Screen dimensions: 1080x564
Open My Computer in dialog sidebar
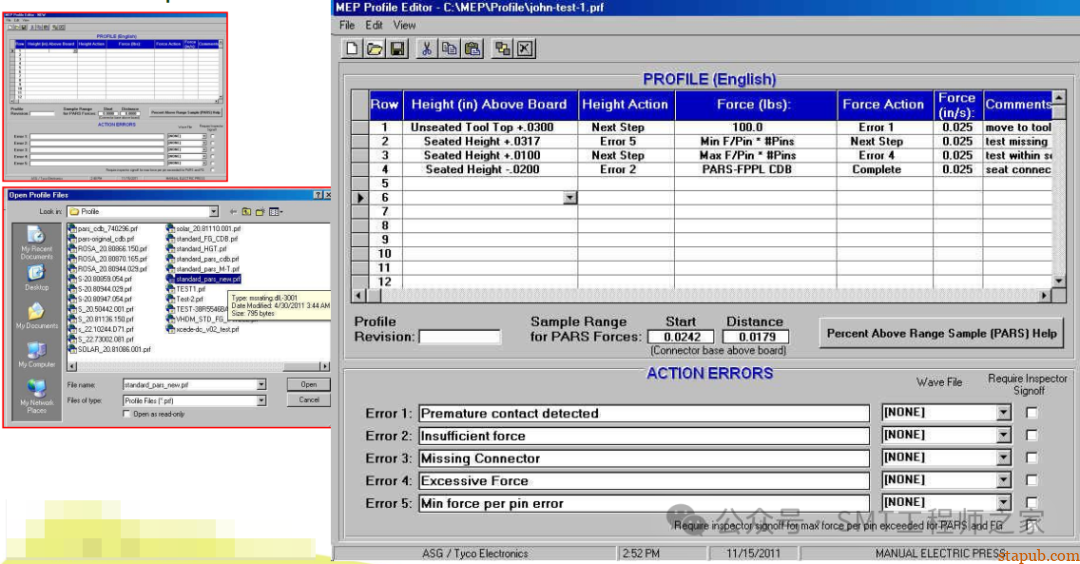(37, 354)
